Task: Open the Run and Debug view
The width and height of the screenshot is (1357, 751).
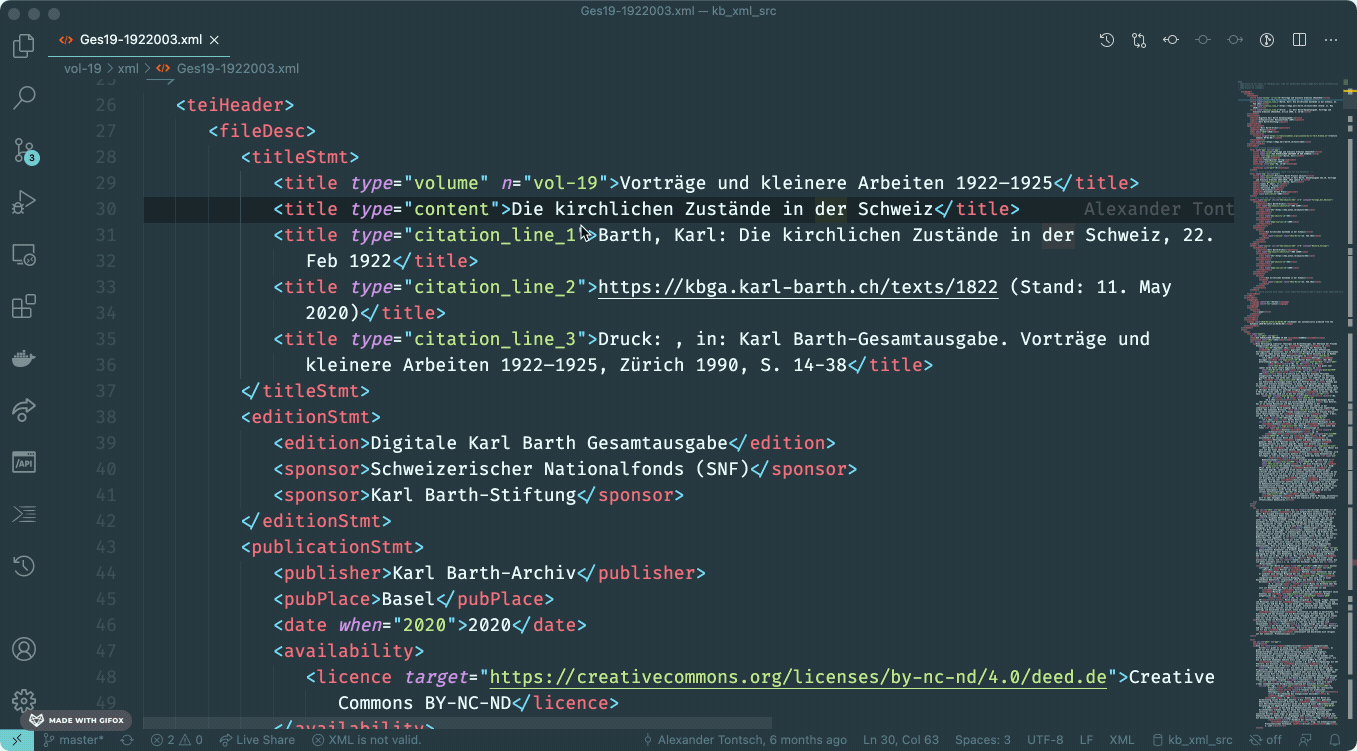Action: [x=24, y=202]
